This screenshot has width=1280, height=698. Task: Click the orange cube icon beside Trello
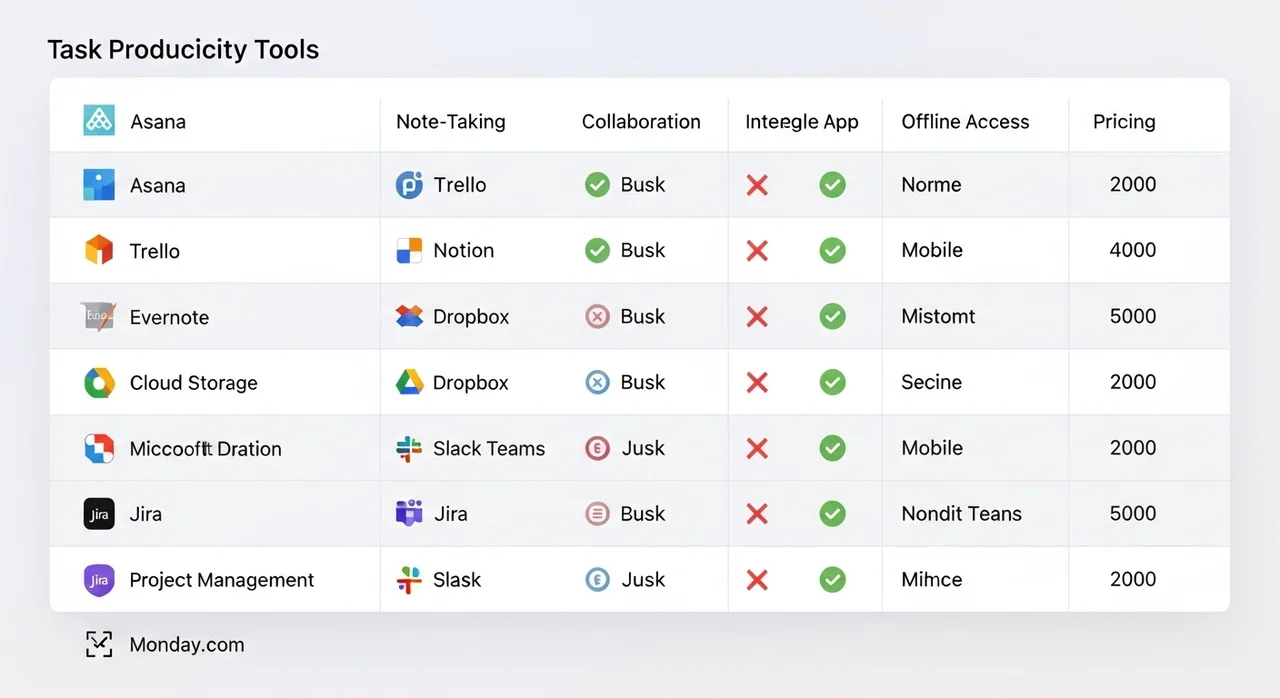tap(99, 250)
